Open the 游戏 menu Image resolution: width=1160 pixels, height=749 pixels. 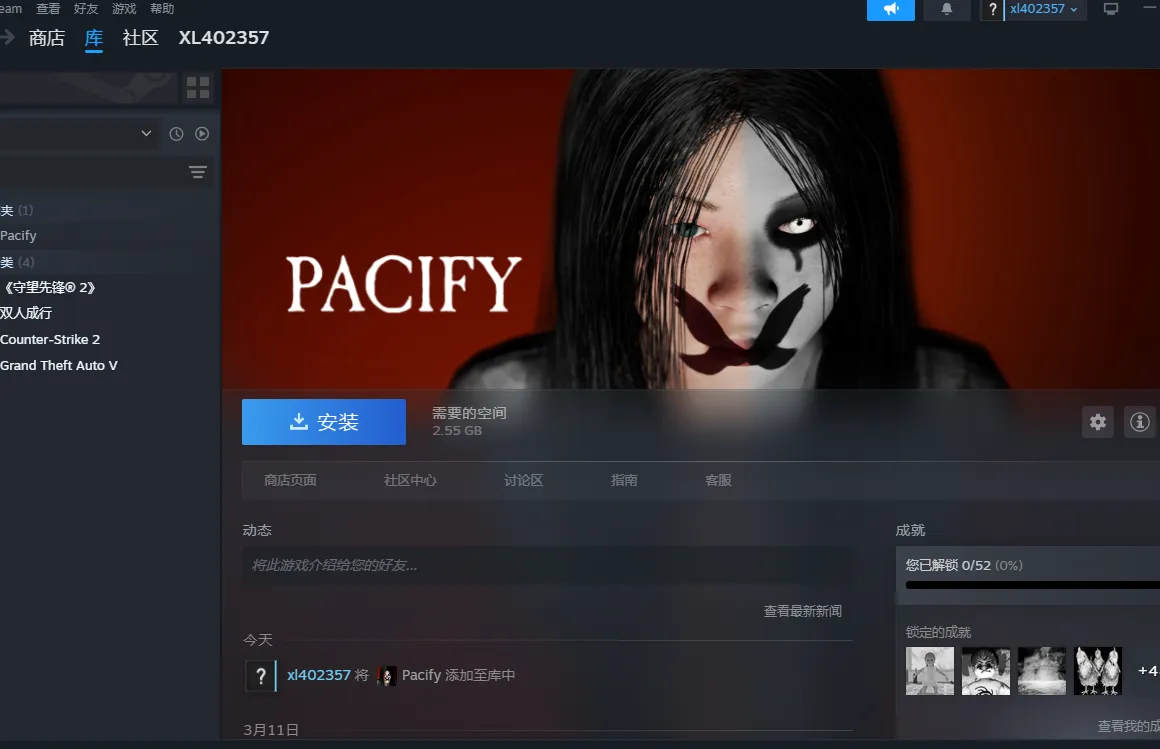point(124,8)
